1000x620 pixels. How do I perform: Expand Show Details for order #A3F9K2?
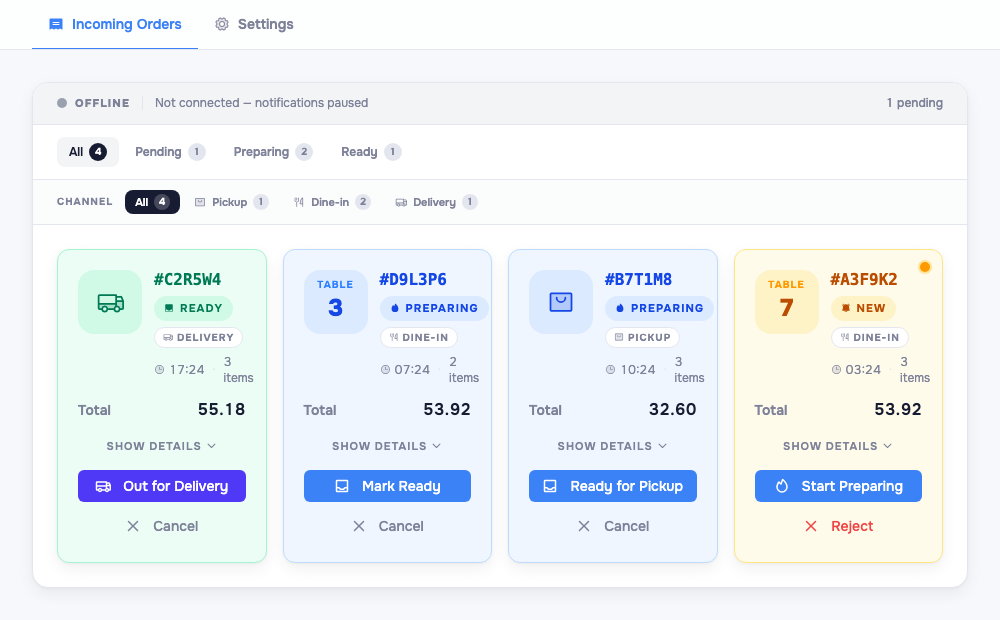point(837,446)
